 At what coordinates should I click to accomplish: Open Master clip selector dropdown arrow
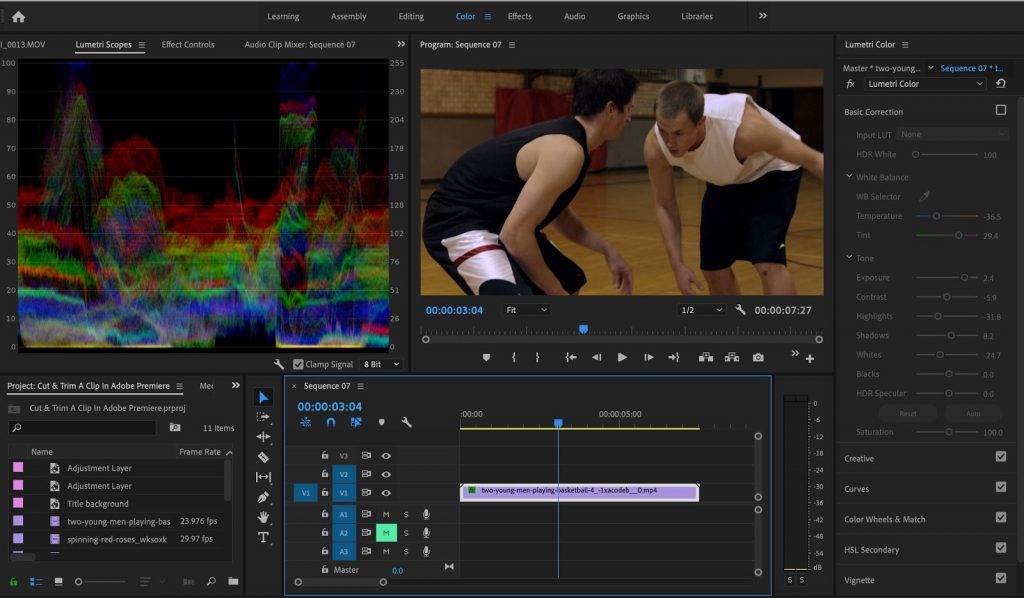click(931, 68)
